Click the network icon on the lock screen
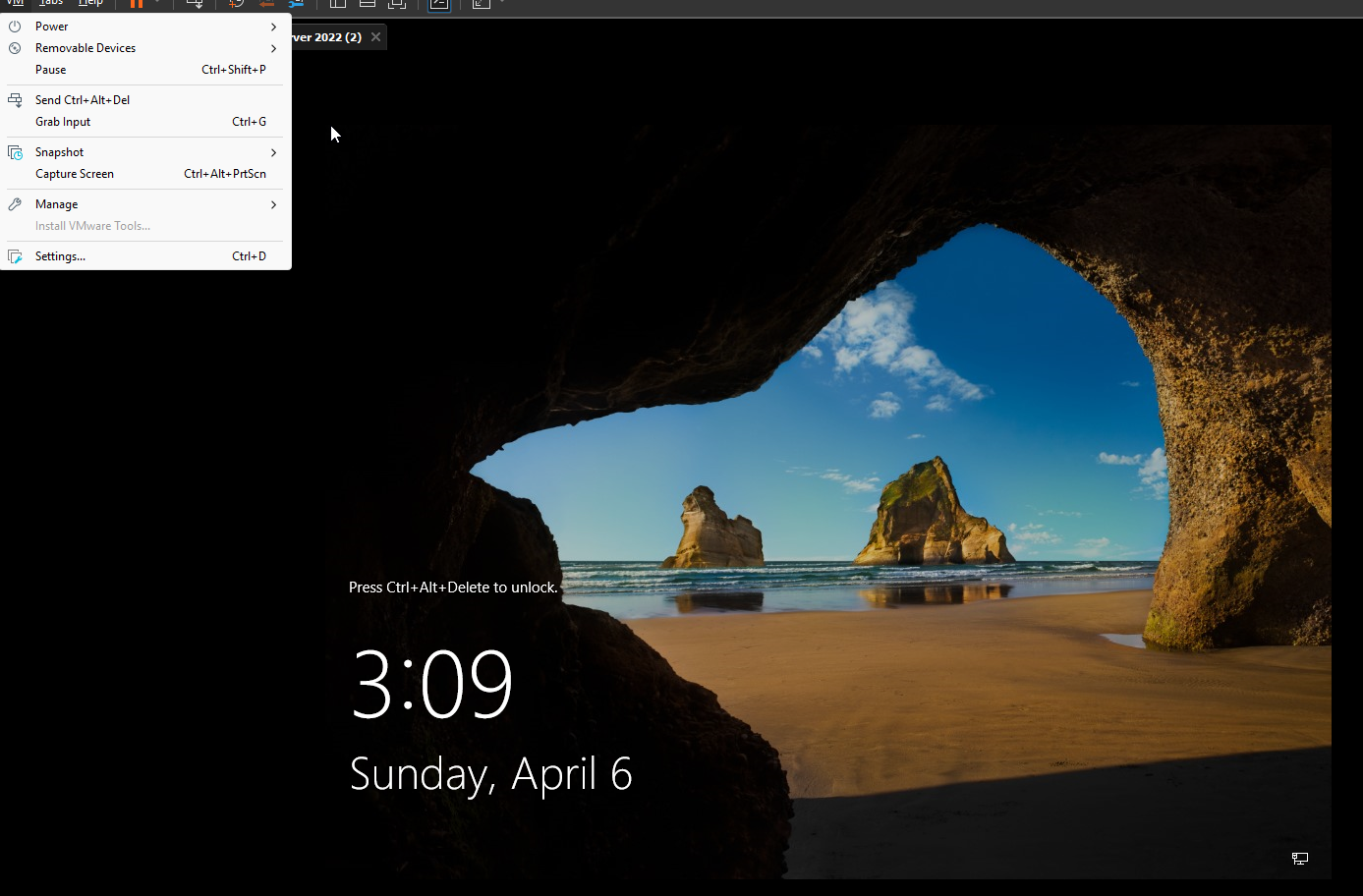This screenshot has width=1363, height=896. pos(1299,859)
